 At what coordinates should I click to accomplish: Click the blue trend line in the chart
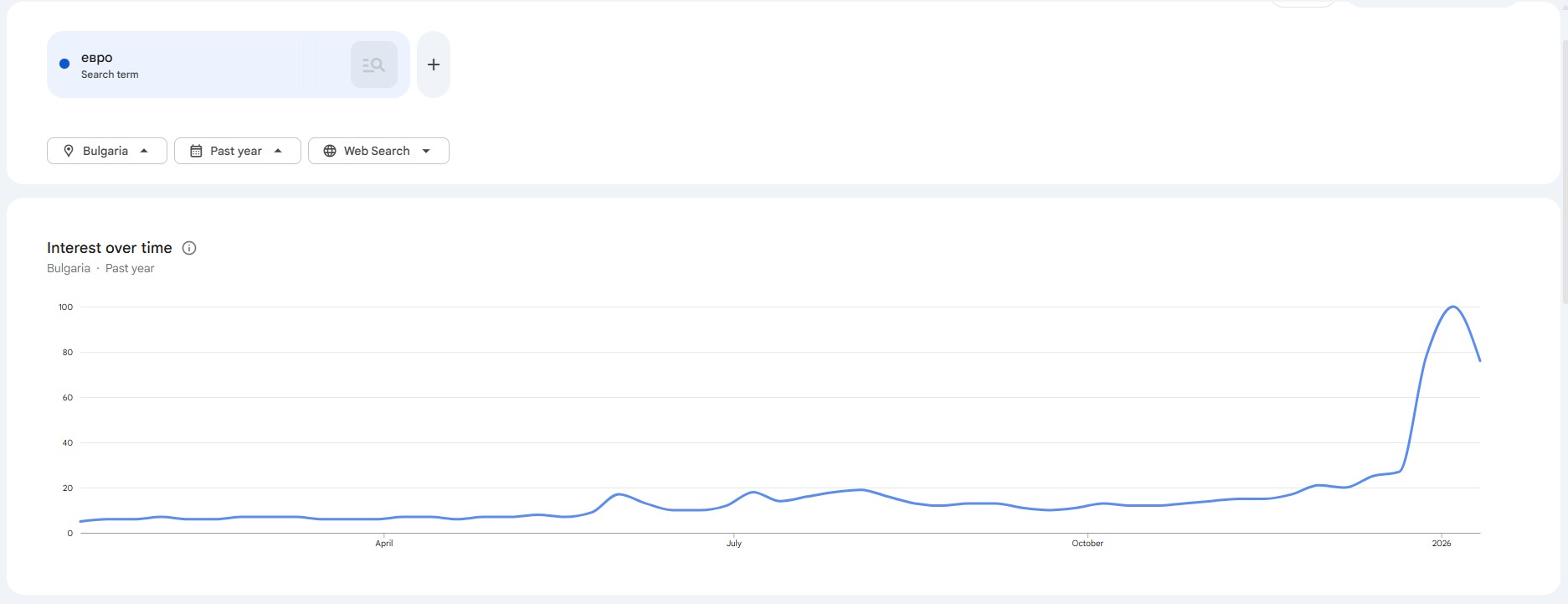pyautogui.click(x=837, y=489)
